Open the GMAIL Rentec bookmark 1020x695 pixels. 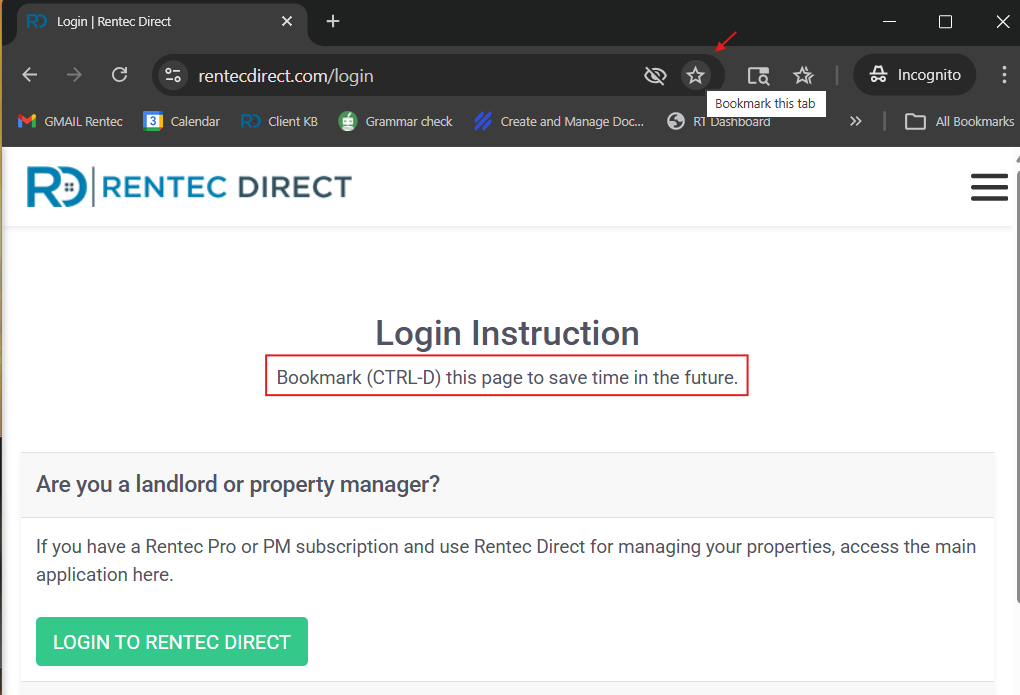tap(70, 121)
